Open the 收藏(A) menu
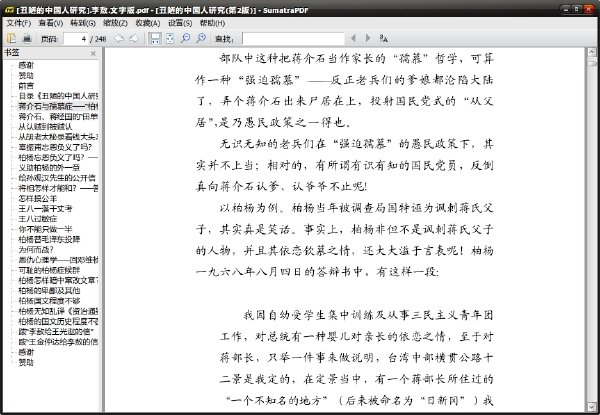 (148, 23)
